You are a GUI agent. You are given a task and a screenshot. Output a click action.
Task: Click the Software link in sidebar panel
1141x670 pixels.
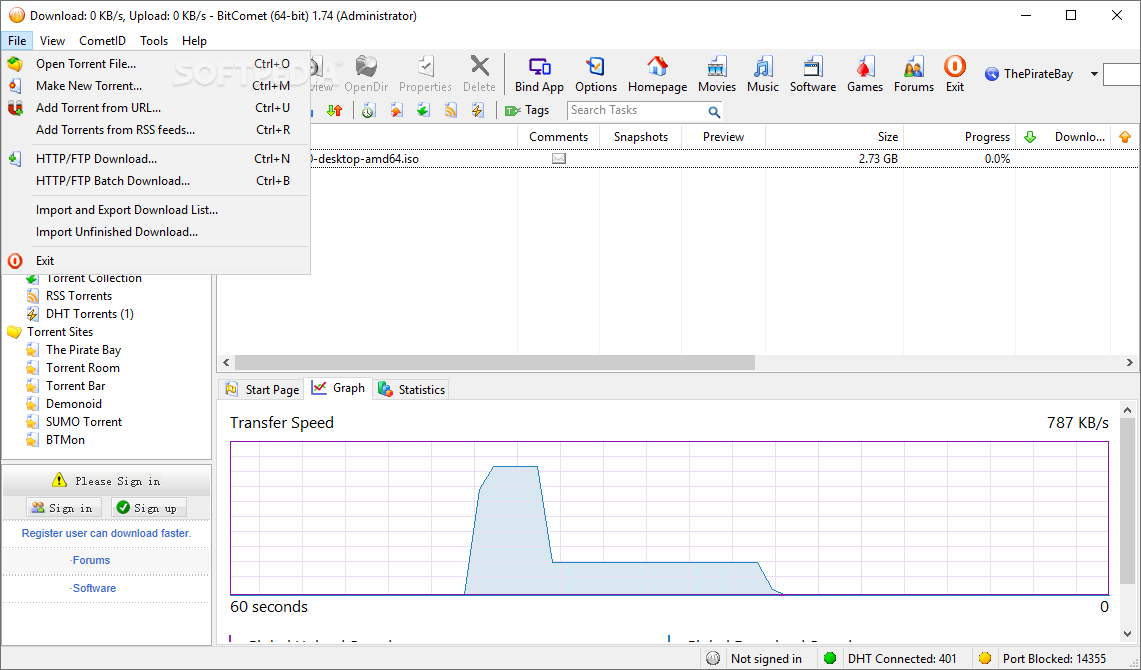pos(93,588)
